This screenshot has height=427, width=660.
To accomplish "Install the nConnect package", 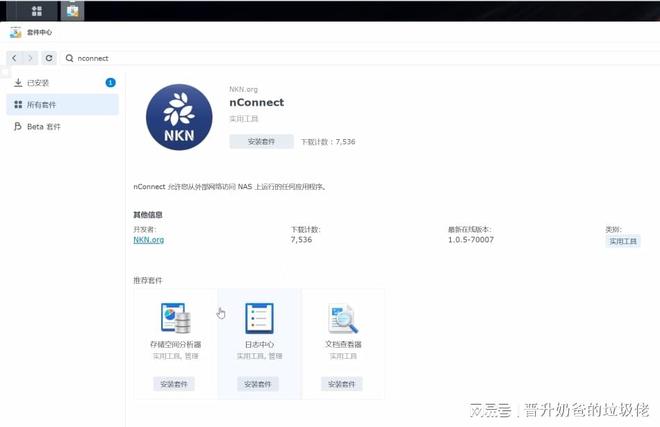I will pos(261,141).
